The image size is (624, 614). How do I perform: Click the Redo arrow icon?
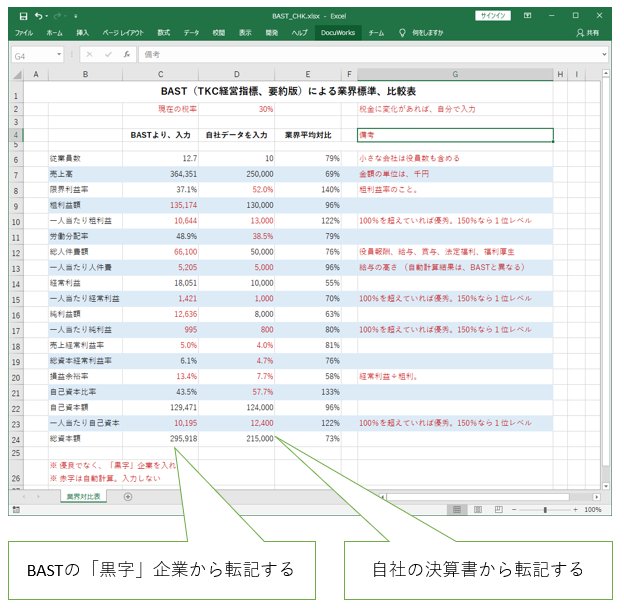tap(58, 16)
